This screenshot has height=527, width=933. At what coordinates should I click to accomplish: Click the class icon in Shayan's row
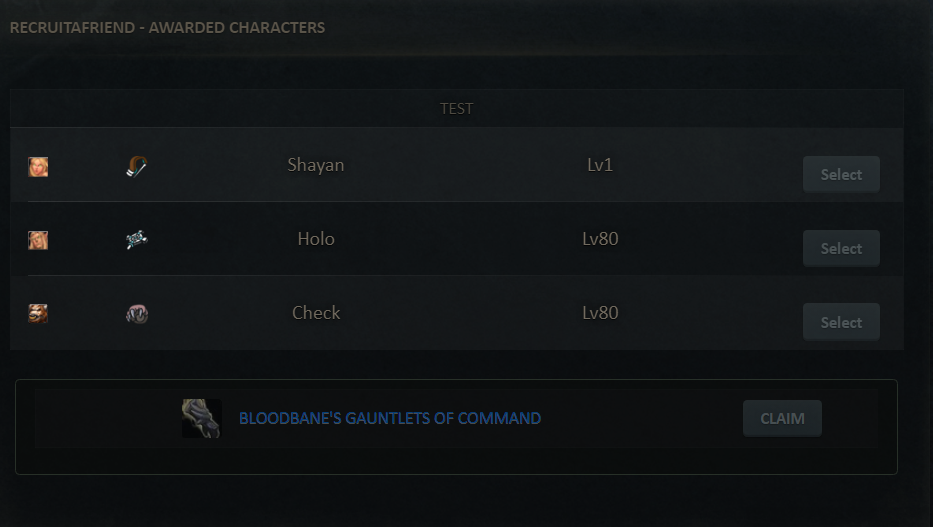click(x=137, y=167)
